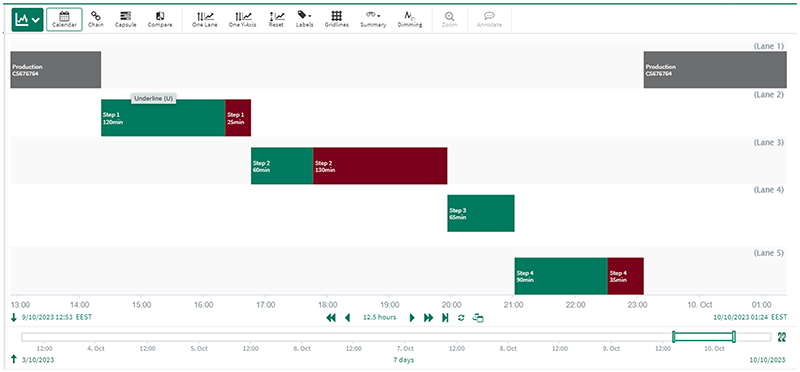800x372 pixels.
Task: Select the red Step 1 25min capsule
Action: coord(238,118)
